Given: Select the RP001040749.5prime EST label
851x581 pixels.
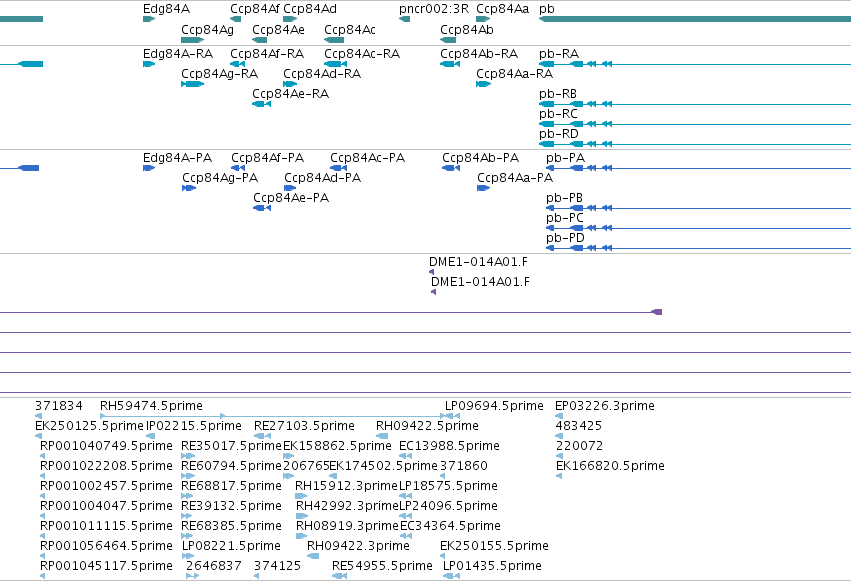Looking at the screenshot, I should tap(106, 446).
